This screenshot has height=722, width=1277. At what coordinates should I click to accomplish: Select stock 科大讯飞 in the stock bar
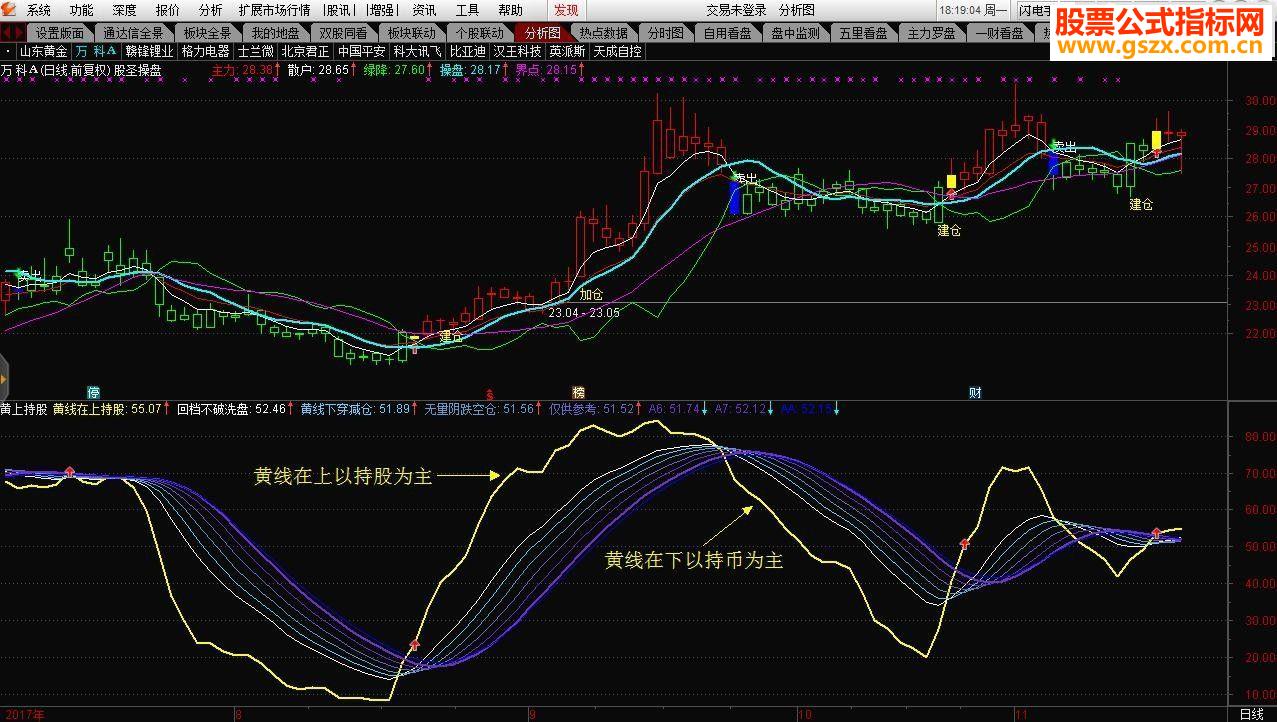click(x=417, y=51)
